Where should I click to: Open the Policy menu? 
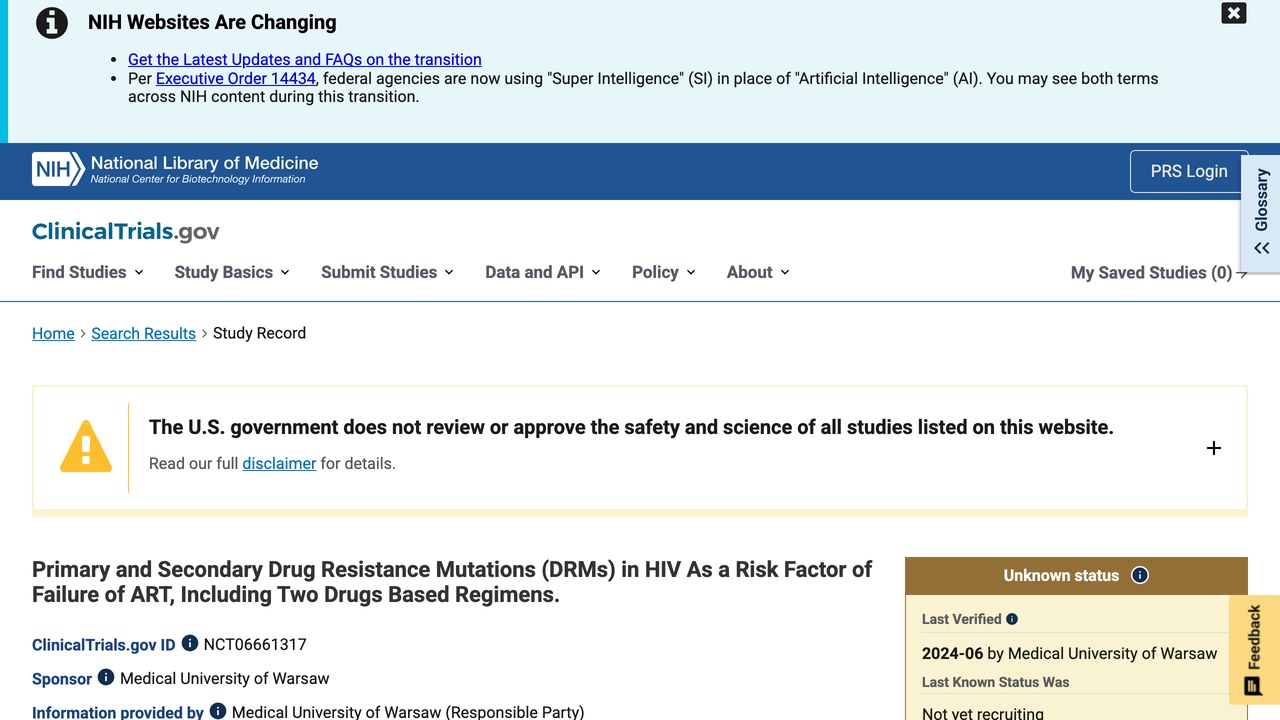pos(664,272)
